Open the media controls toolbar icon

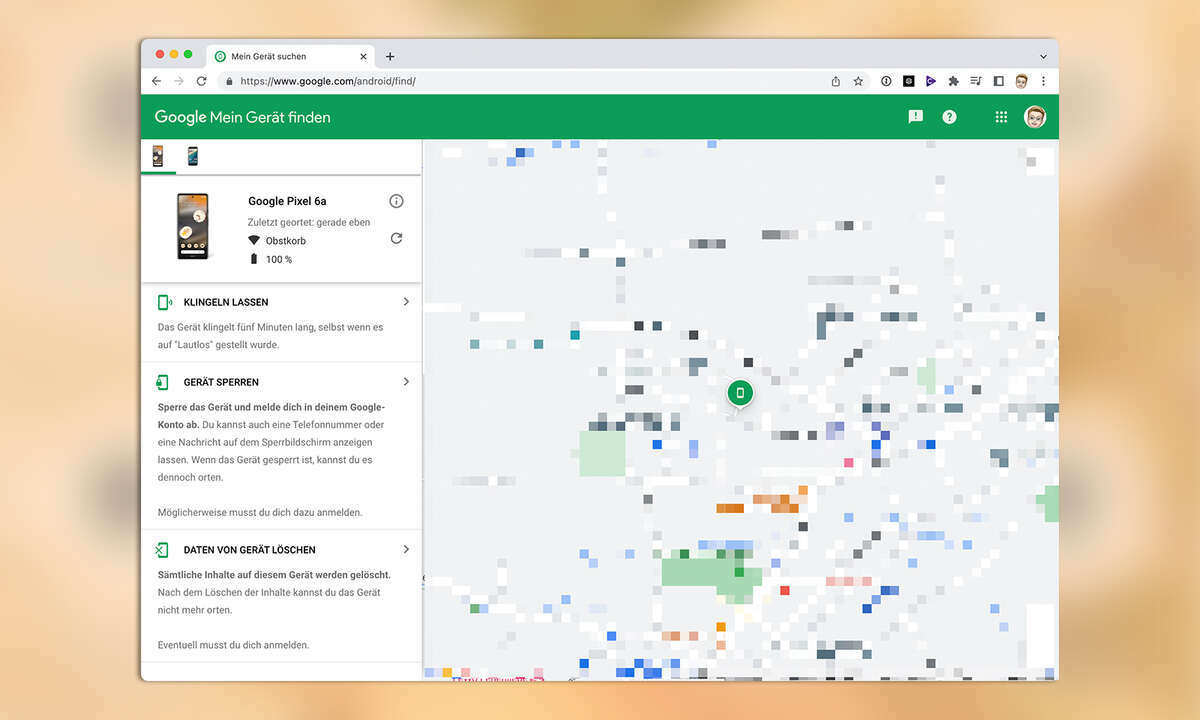(x=976, y=81)
